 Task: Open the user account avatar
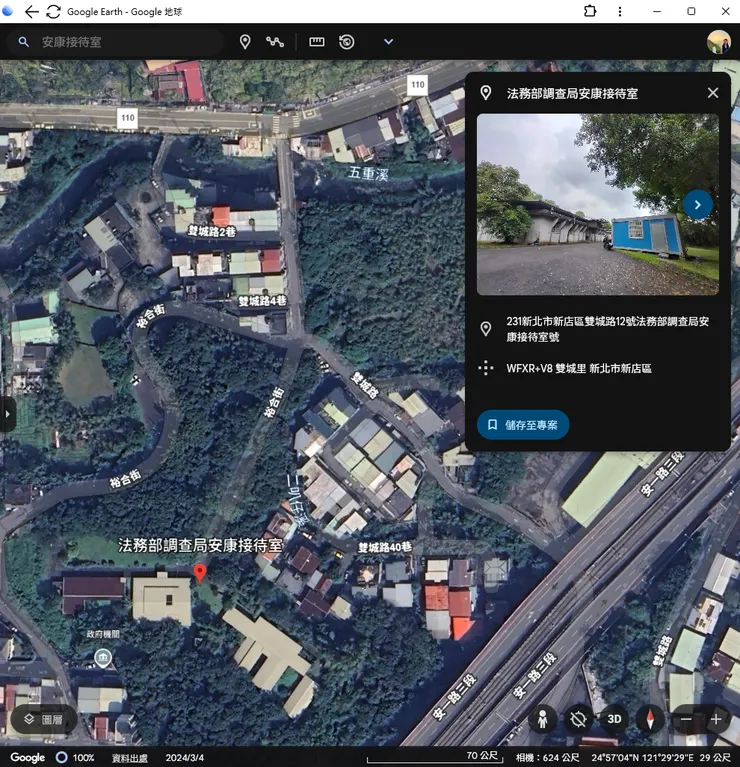pos(718,42)
